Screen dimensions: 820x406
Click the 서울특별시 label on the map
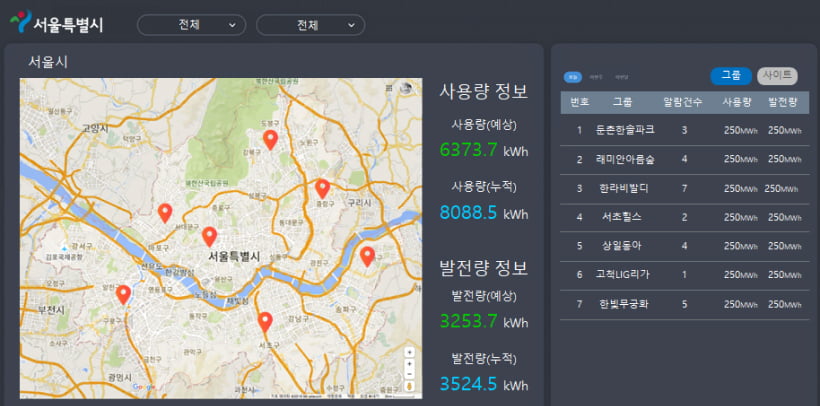click(x=234, y=256)
